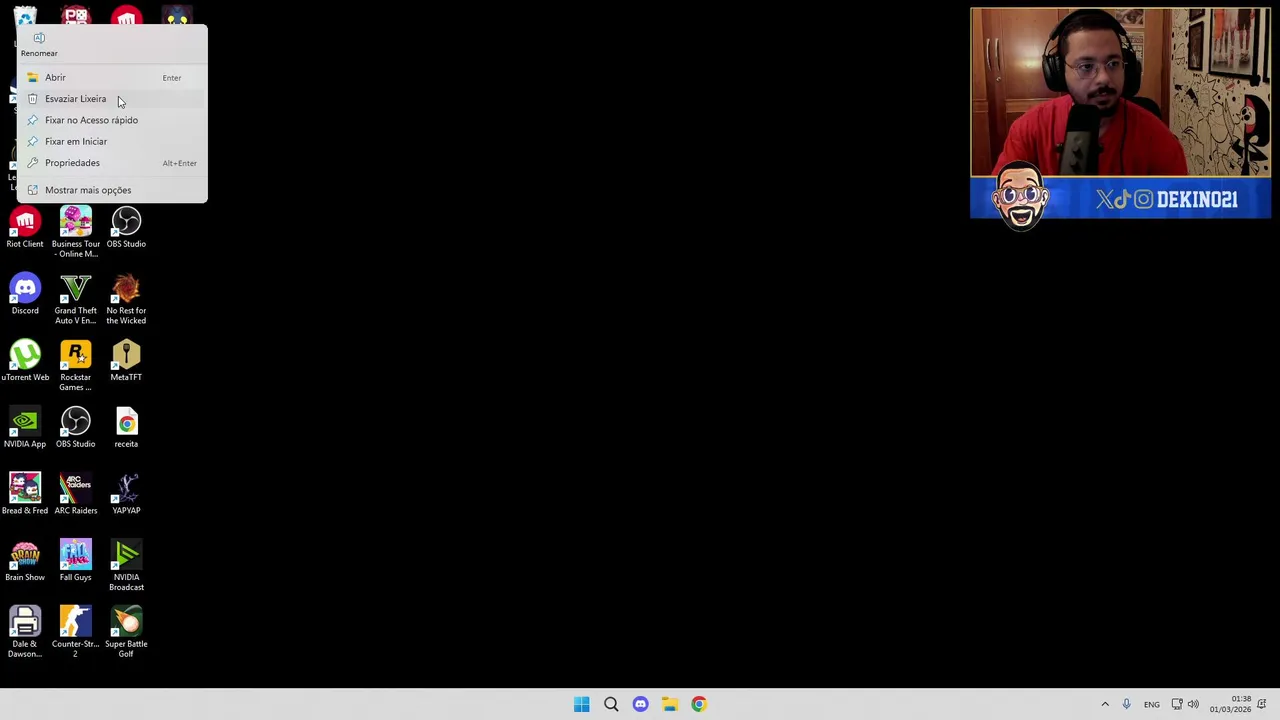Select Esvaziar Lixeira menu entry
Screen dimensions: 1280x720
point(112,99)
